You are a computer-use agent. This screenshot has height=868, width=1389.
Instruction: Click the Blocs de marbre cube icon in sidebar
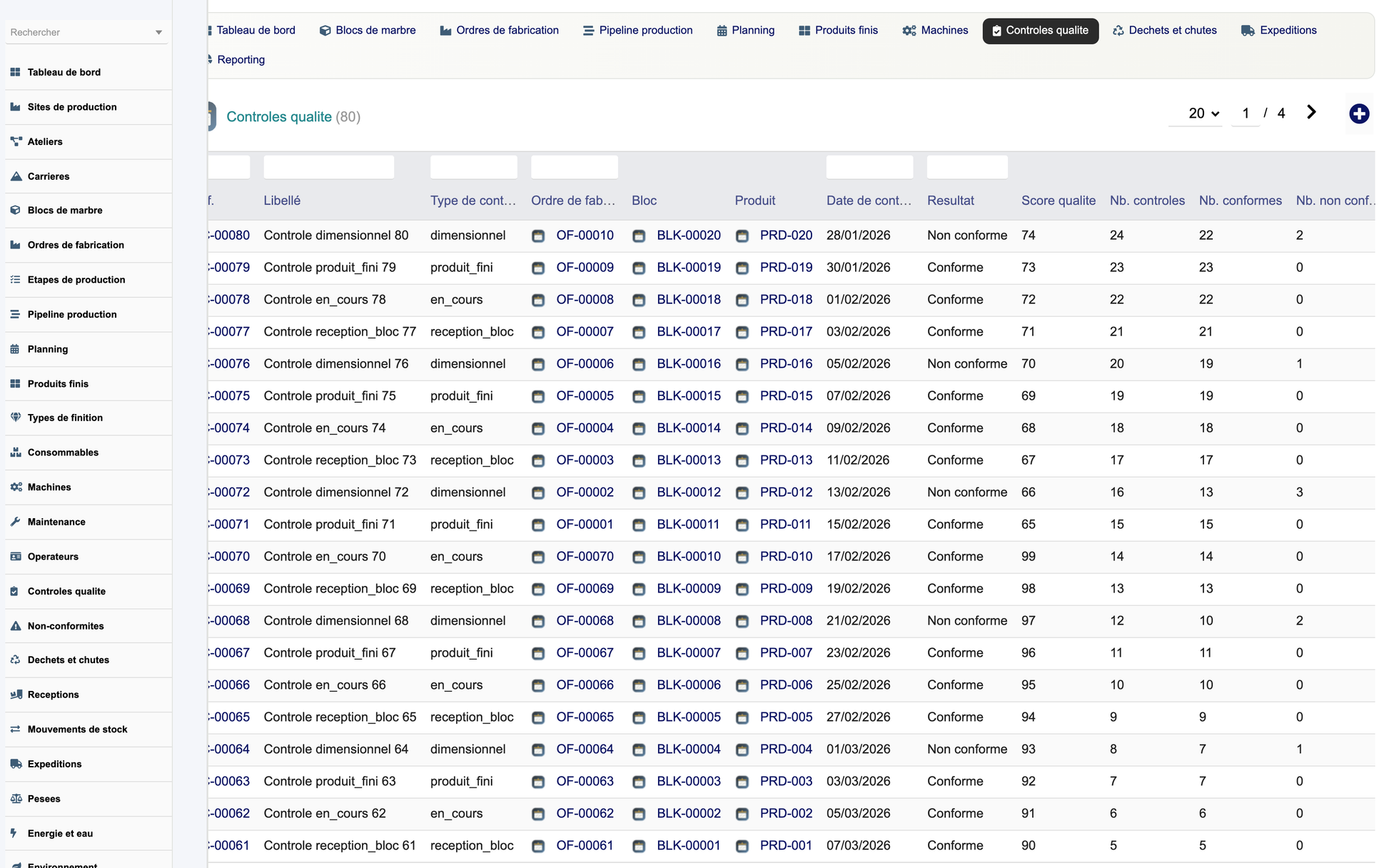16,211
